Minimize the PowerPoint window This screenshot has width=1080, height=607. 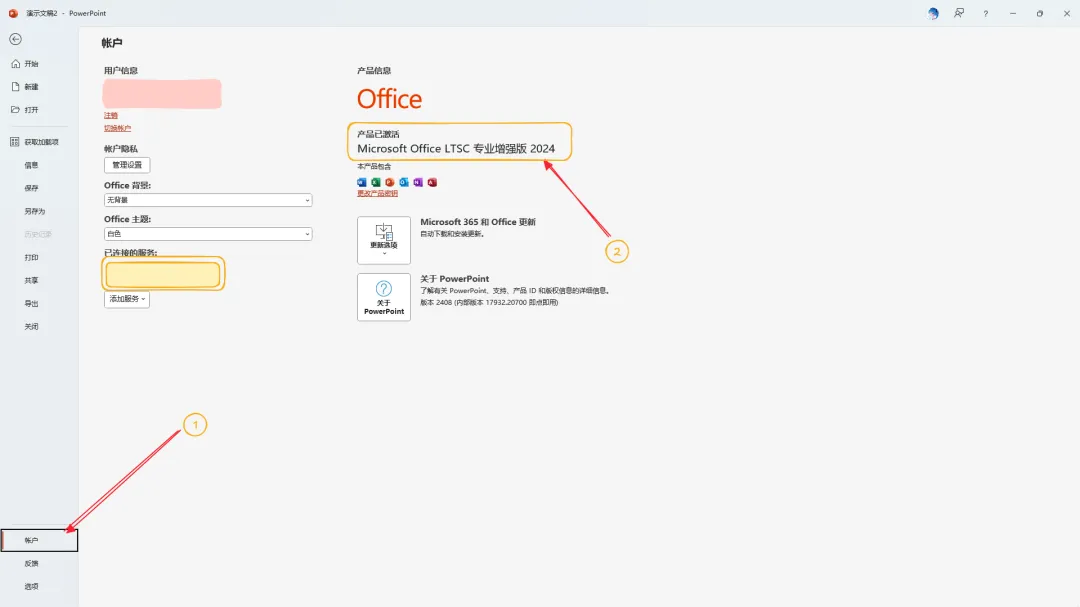[x=1012, y=13]
